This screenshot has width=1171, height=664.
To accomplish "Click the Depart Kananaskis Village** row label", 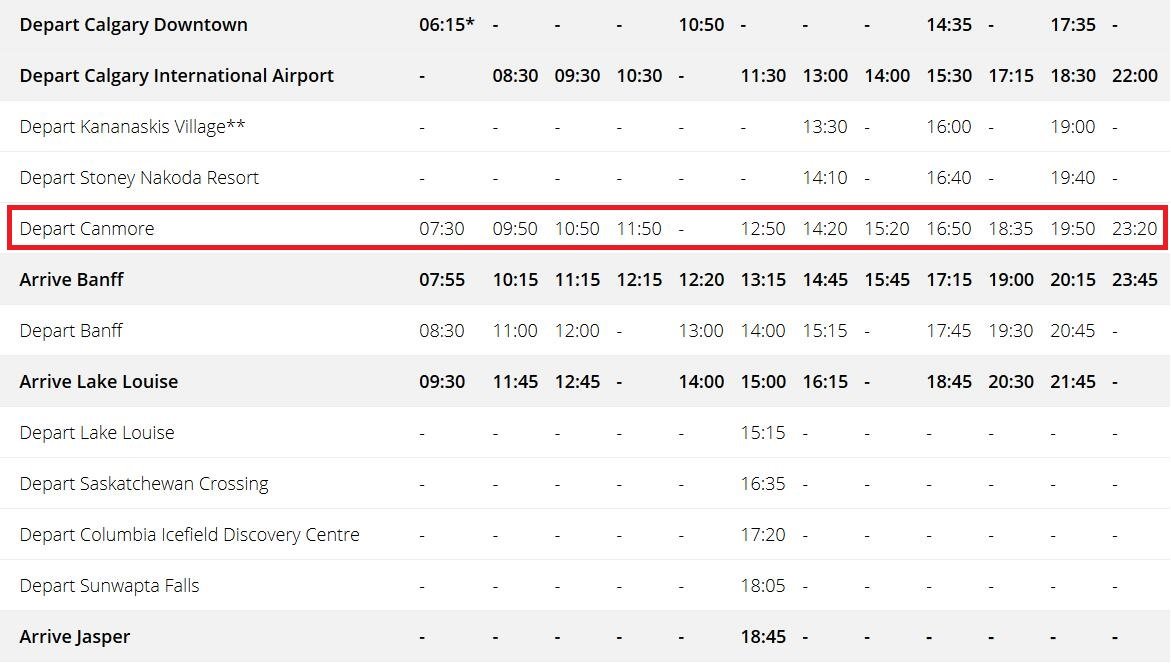I will [132, 127].
